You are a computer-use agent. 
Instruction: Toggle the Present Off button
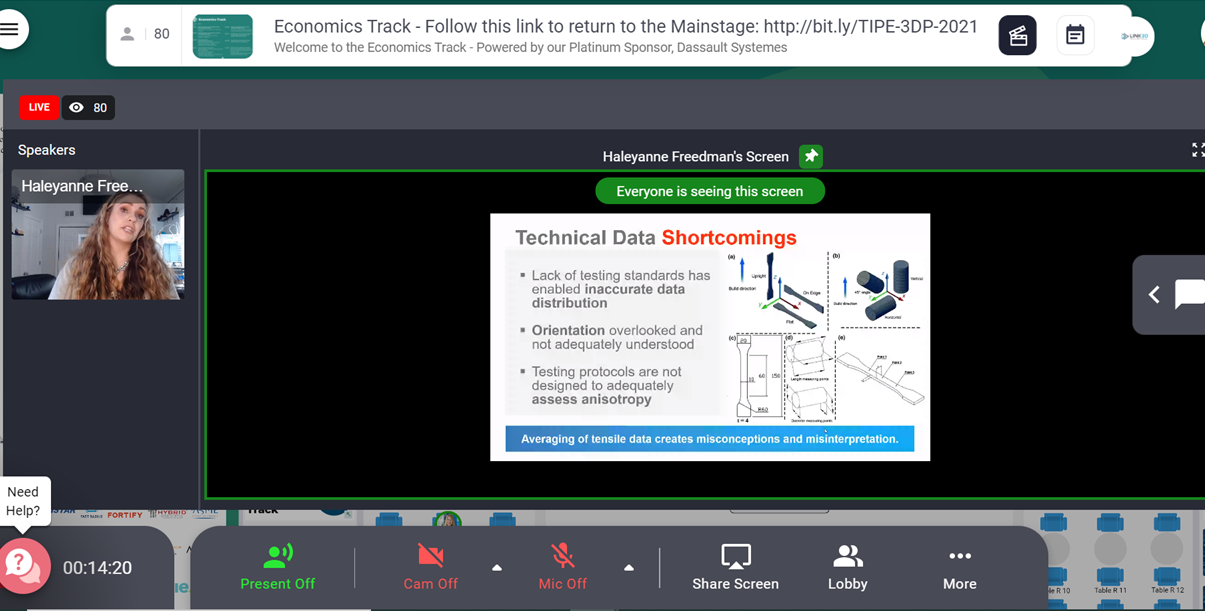coord(277,567)
